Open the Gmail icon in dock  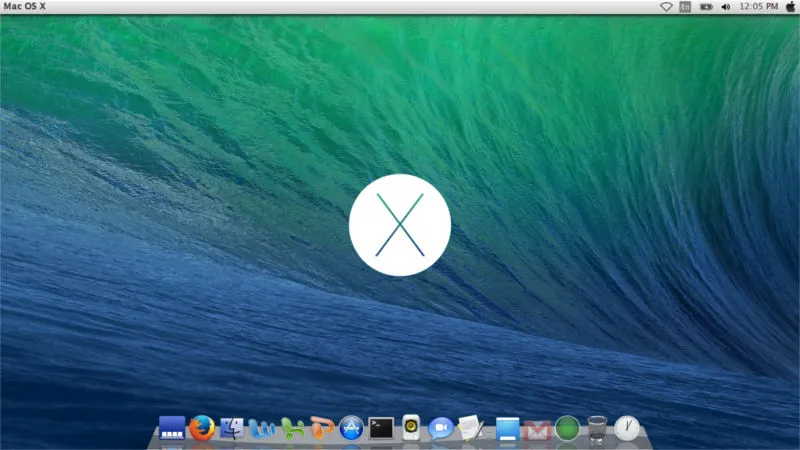538,430
